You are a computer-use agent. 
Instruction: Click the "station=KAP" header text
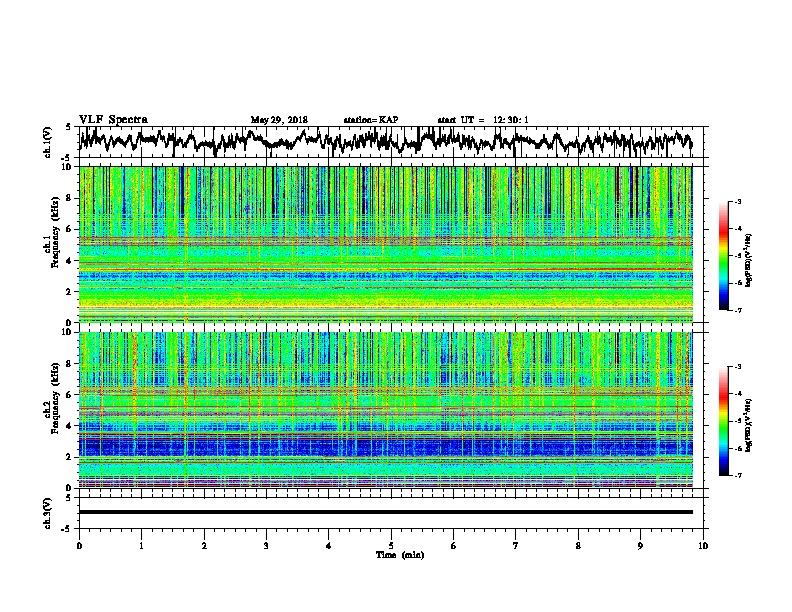pos(371,120)
